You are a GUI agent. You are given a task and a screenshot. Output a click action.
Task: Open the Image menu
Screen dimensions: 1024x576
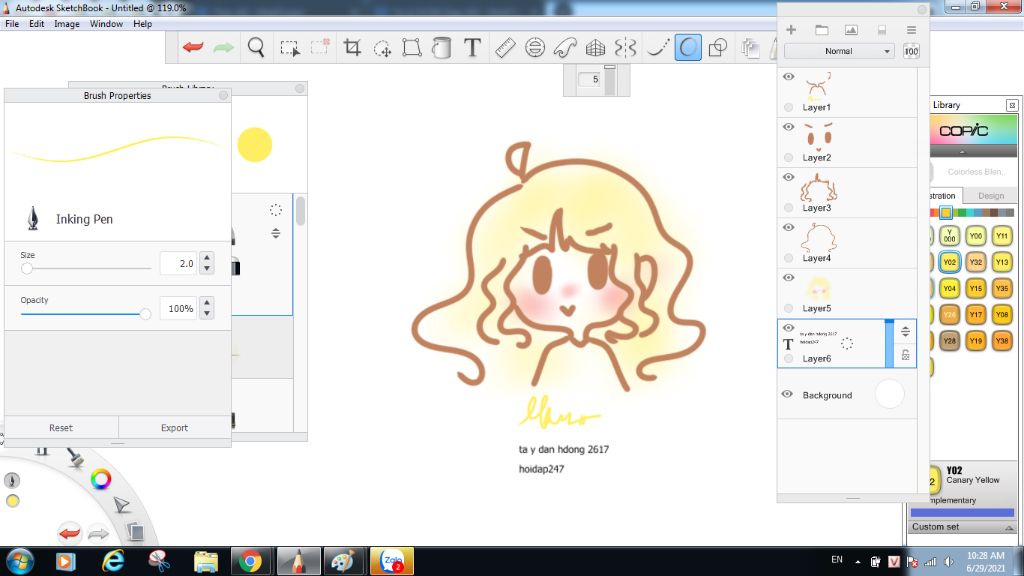67,24
